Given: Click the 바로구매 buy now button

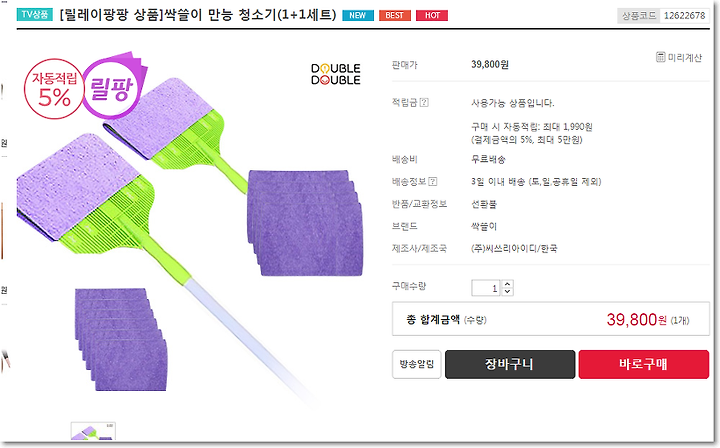Looking at the screenshot, I should (644, 364).
